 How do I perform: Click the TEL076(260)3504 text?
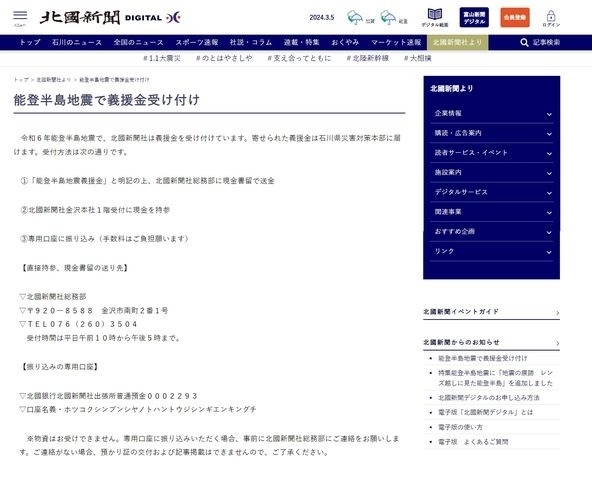(x=79, y=324)
